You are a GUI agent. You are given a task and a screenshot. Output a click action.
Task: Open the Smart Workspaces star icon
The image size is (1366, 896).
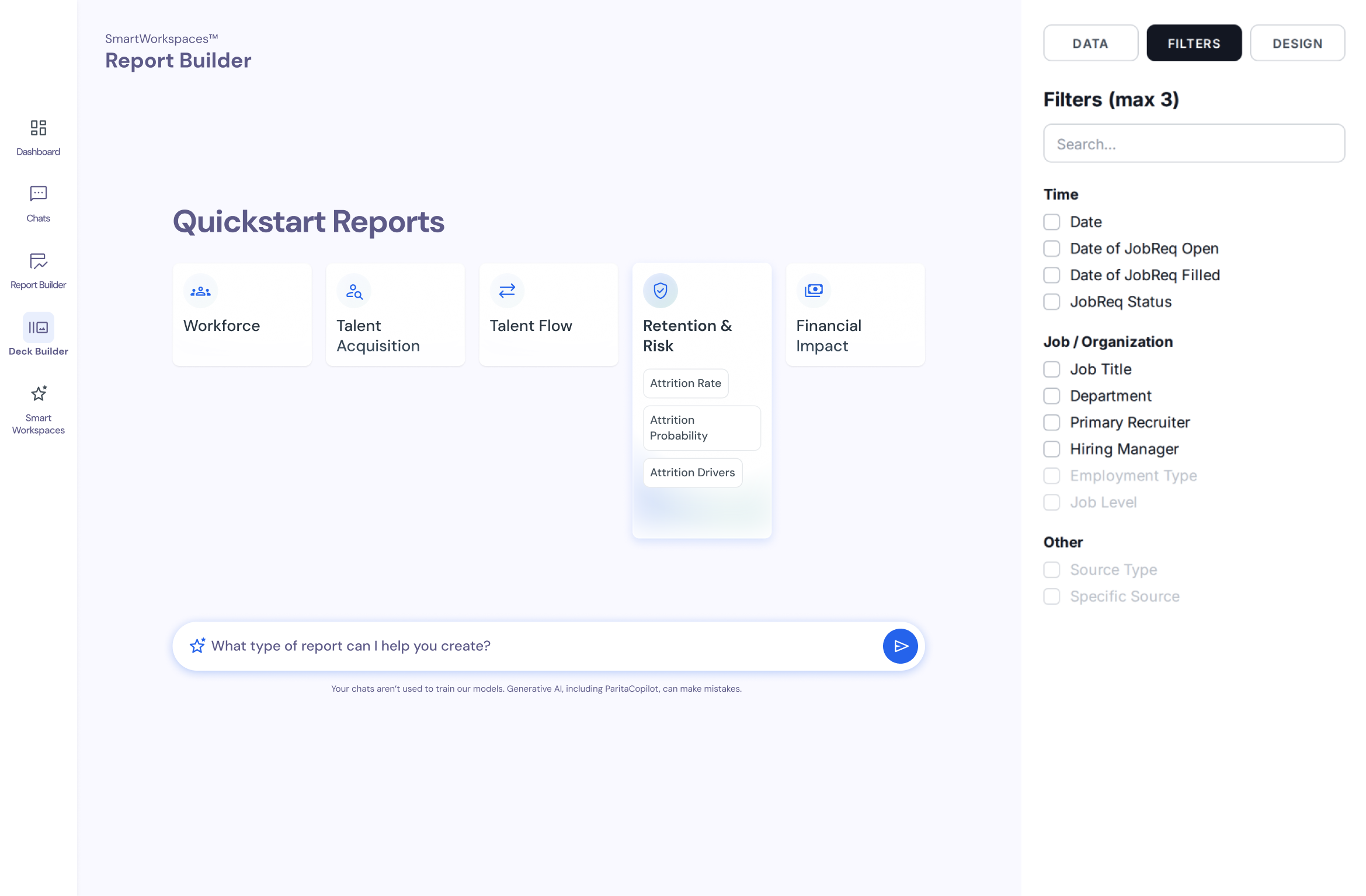tap(39, 393)
